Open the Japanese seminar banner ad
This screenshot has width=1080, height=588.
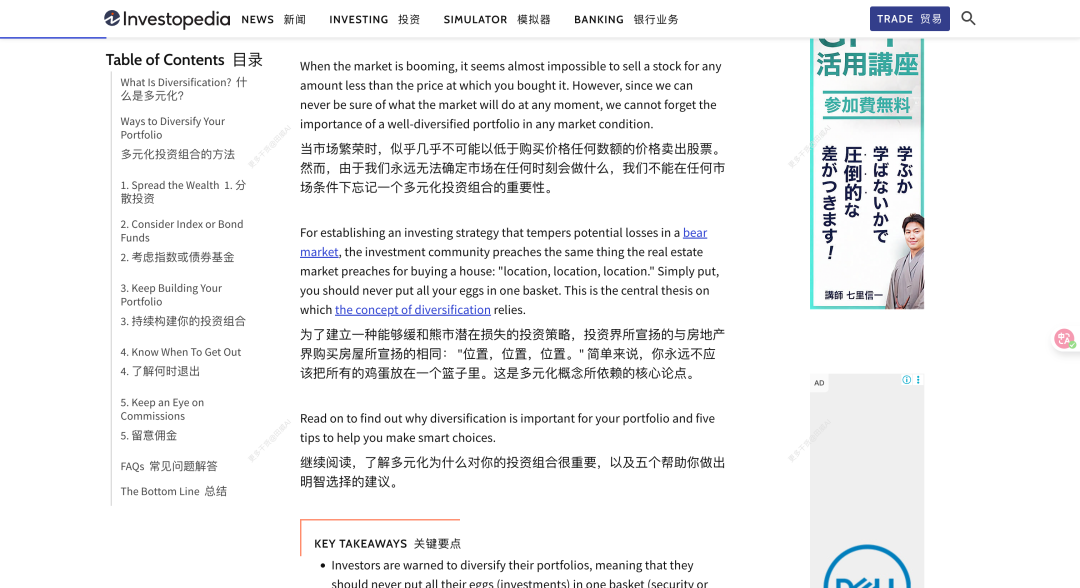pos(867,174)
